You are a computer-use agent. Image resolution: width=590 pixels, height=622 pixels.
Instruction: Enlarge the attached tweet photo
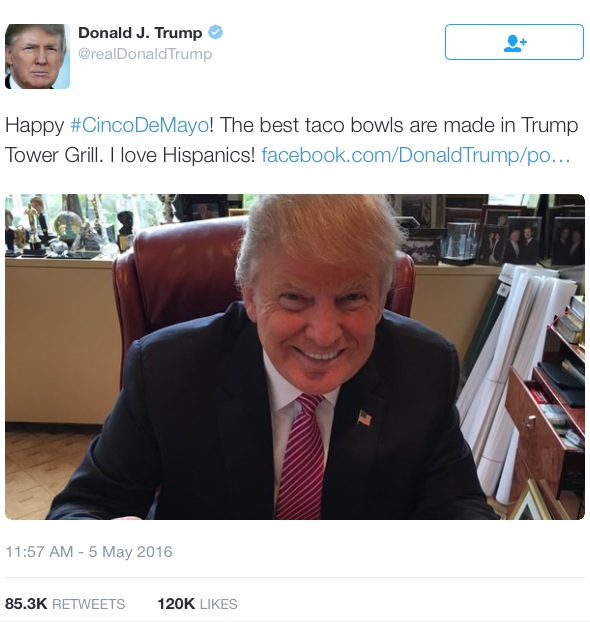pos(295,357)
